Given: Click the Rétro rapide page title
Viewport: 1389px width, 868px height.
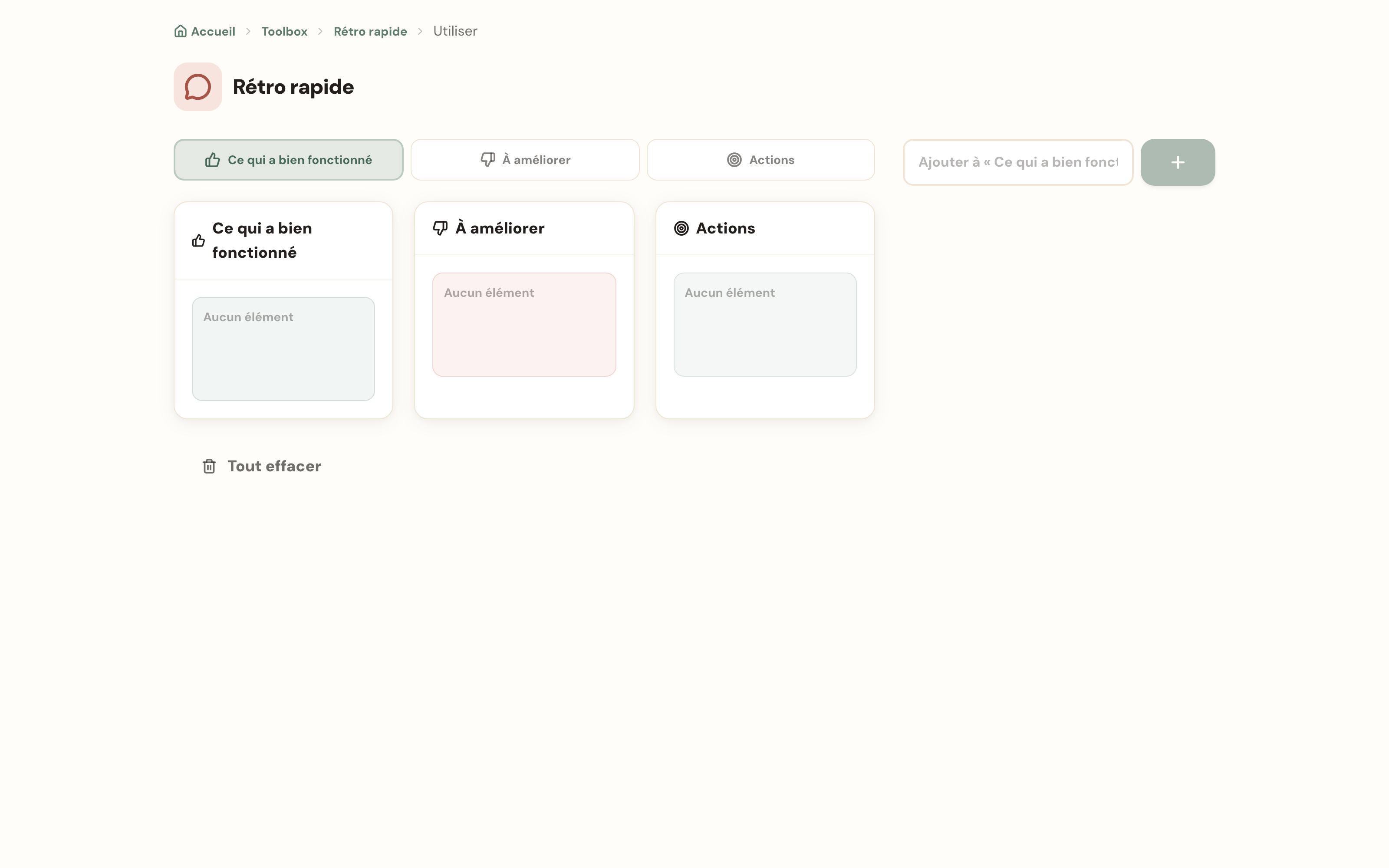Looking at the screenshot, I should coord(293,87).
